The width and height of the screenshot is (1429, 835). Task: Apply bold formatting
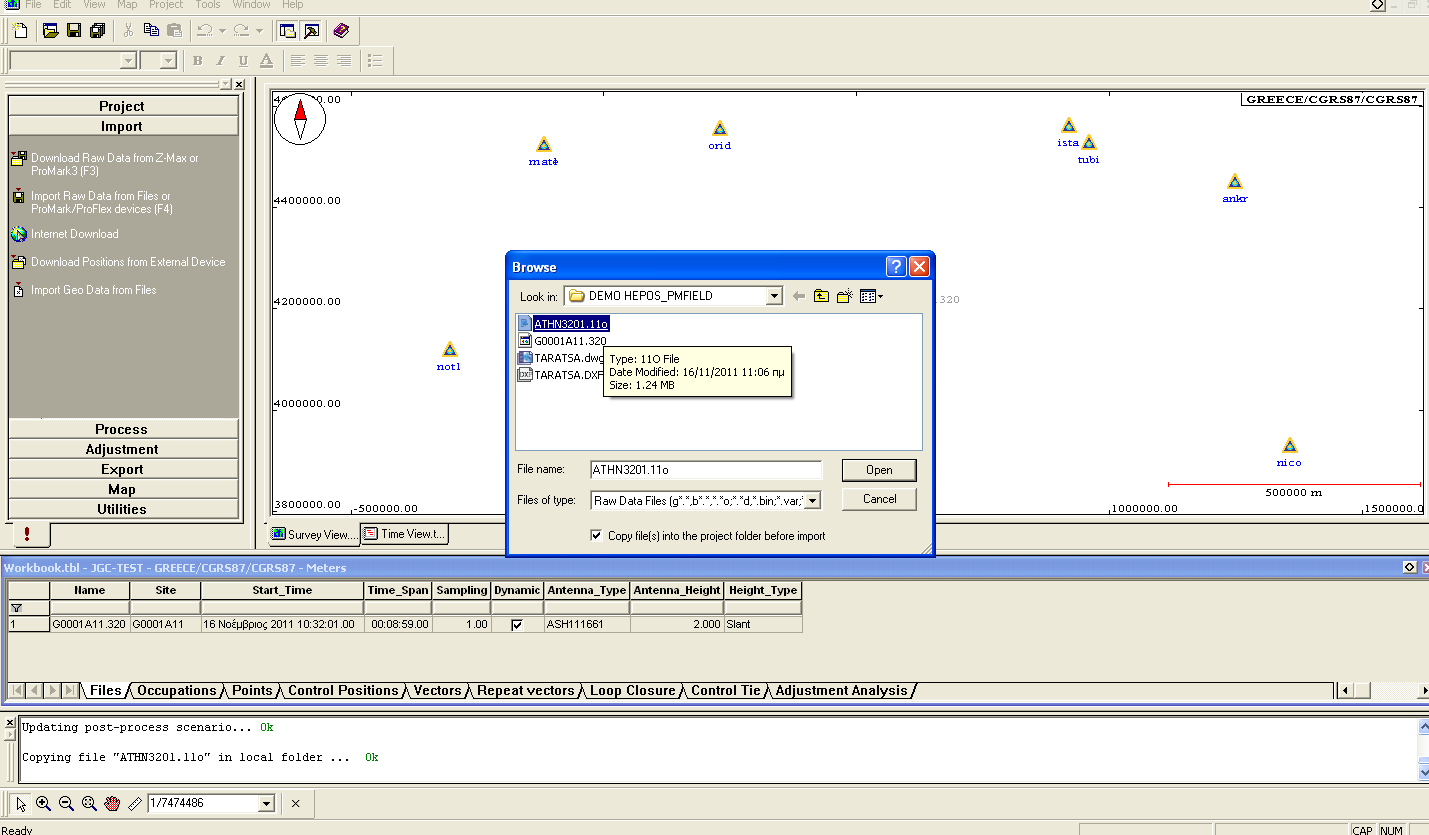click(x=197, y=61)
